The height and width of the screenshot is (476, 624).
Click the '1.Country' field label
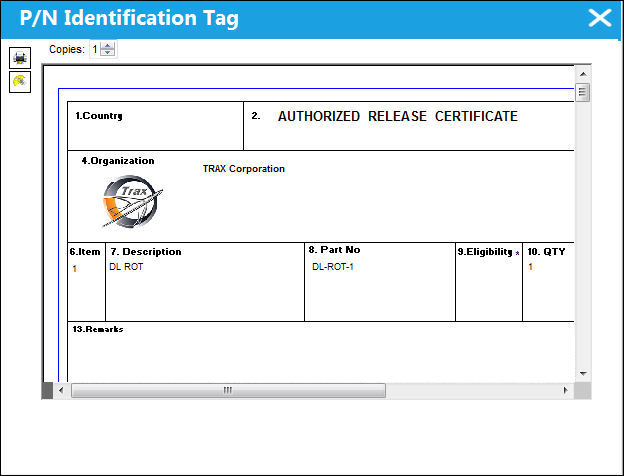coord(99,116)
